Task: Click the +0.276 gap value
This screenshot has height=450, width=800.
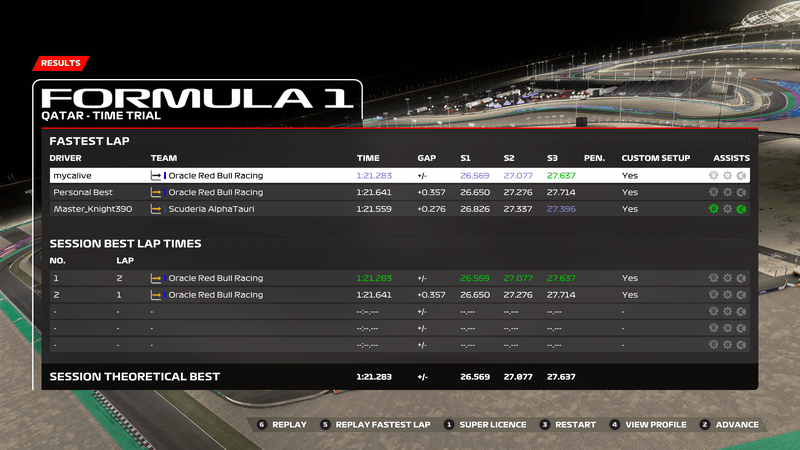Action: [431, 209]
